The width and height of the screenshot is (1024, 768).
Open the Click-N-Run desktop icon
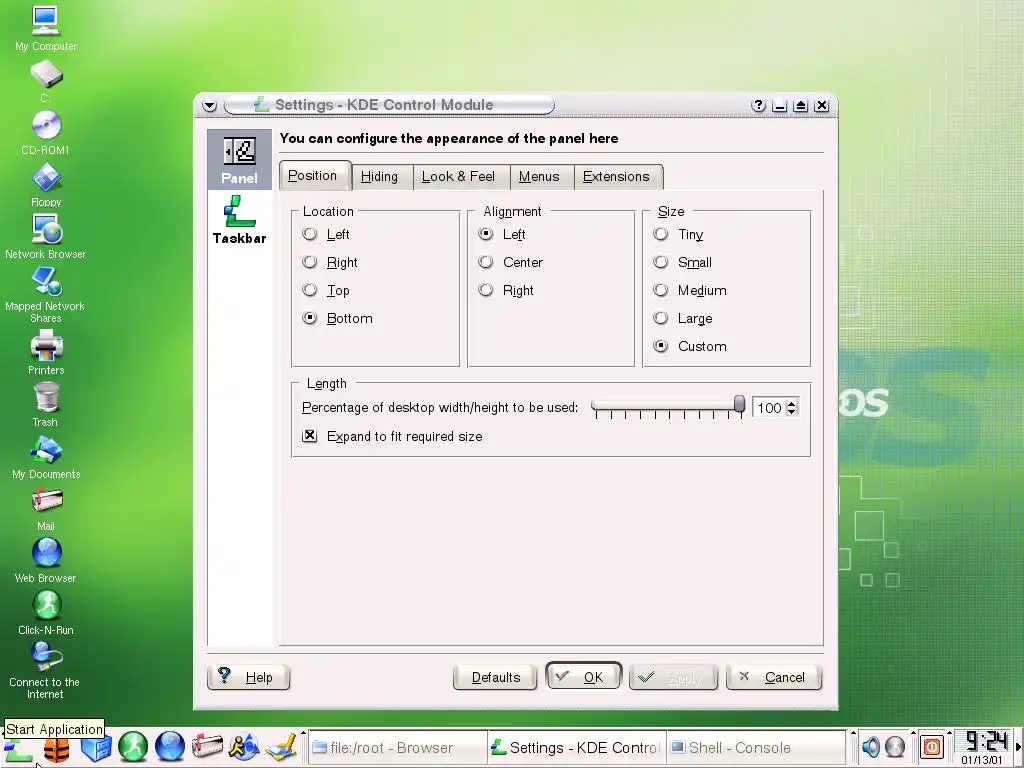[x=46, y=613]
